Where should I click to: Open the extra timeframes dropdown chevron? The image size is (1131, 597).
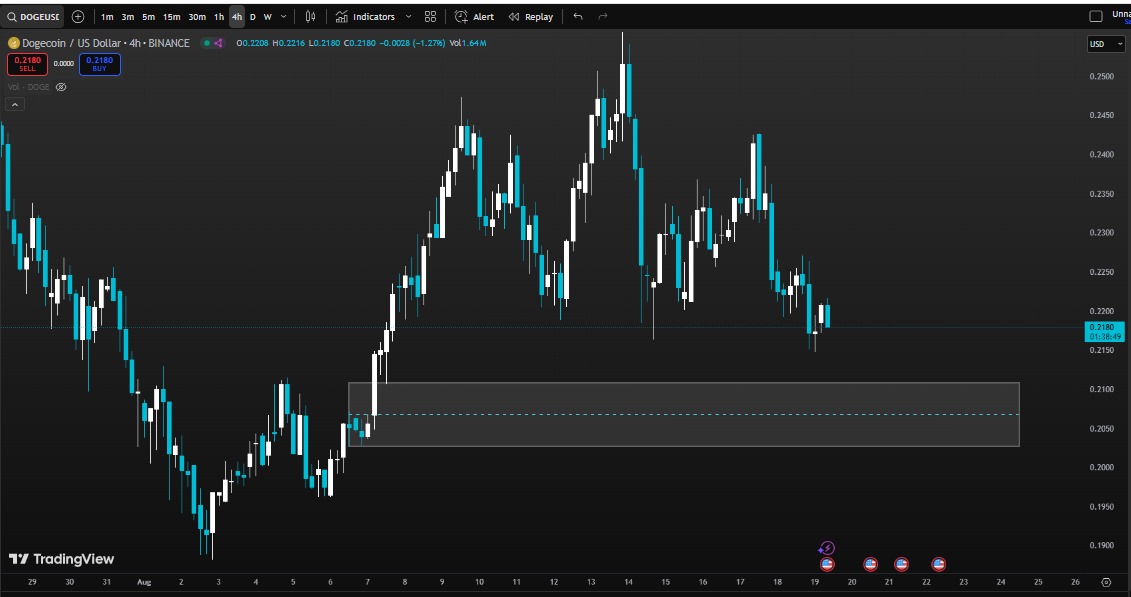282,17
